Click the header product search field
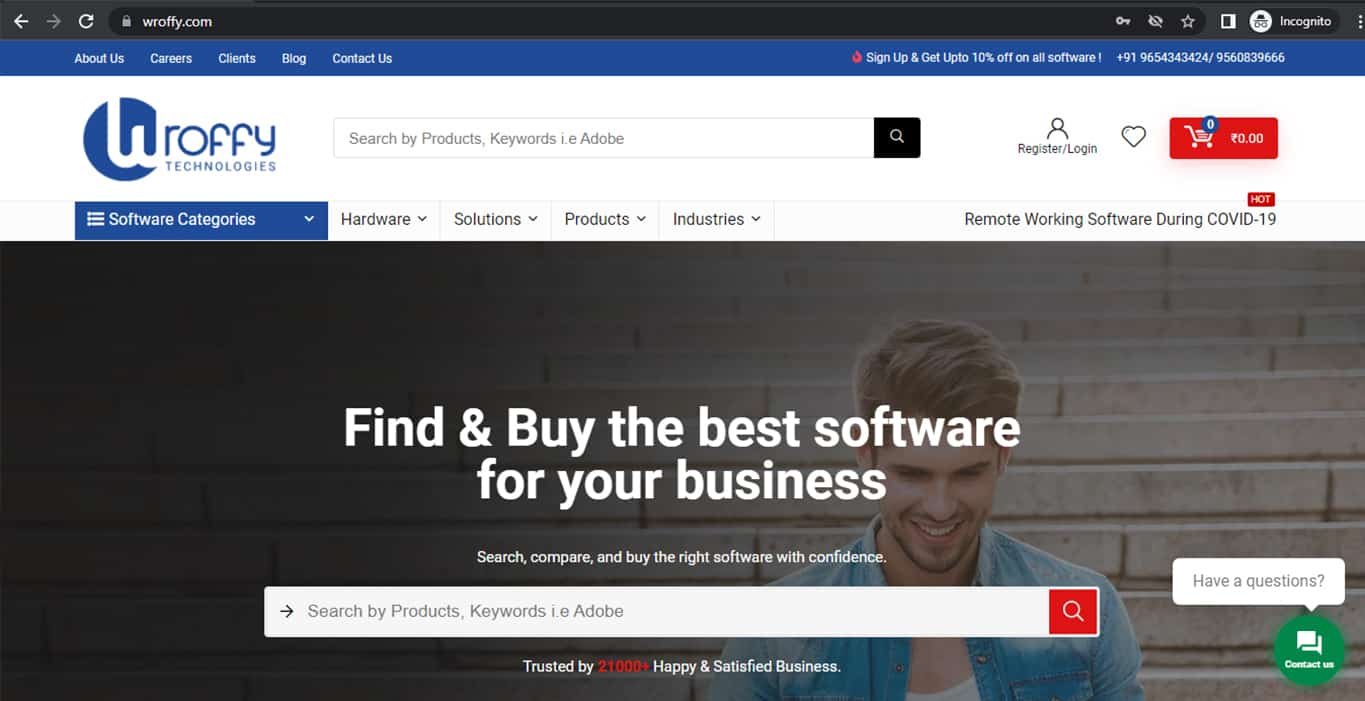The width and height of the screenshot is (1365, 701). [x=603, y=138]
